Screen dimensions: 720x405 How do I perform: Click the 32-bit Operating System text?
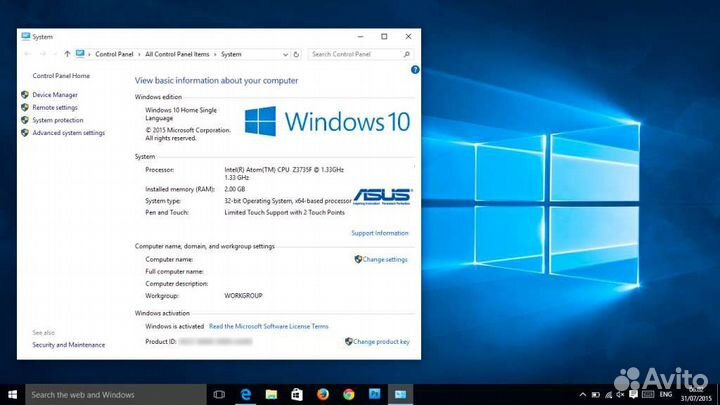tap(288, 201)
